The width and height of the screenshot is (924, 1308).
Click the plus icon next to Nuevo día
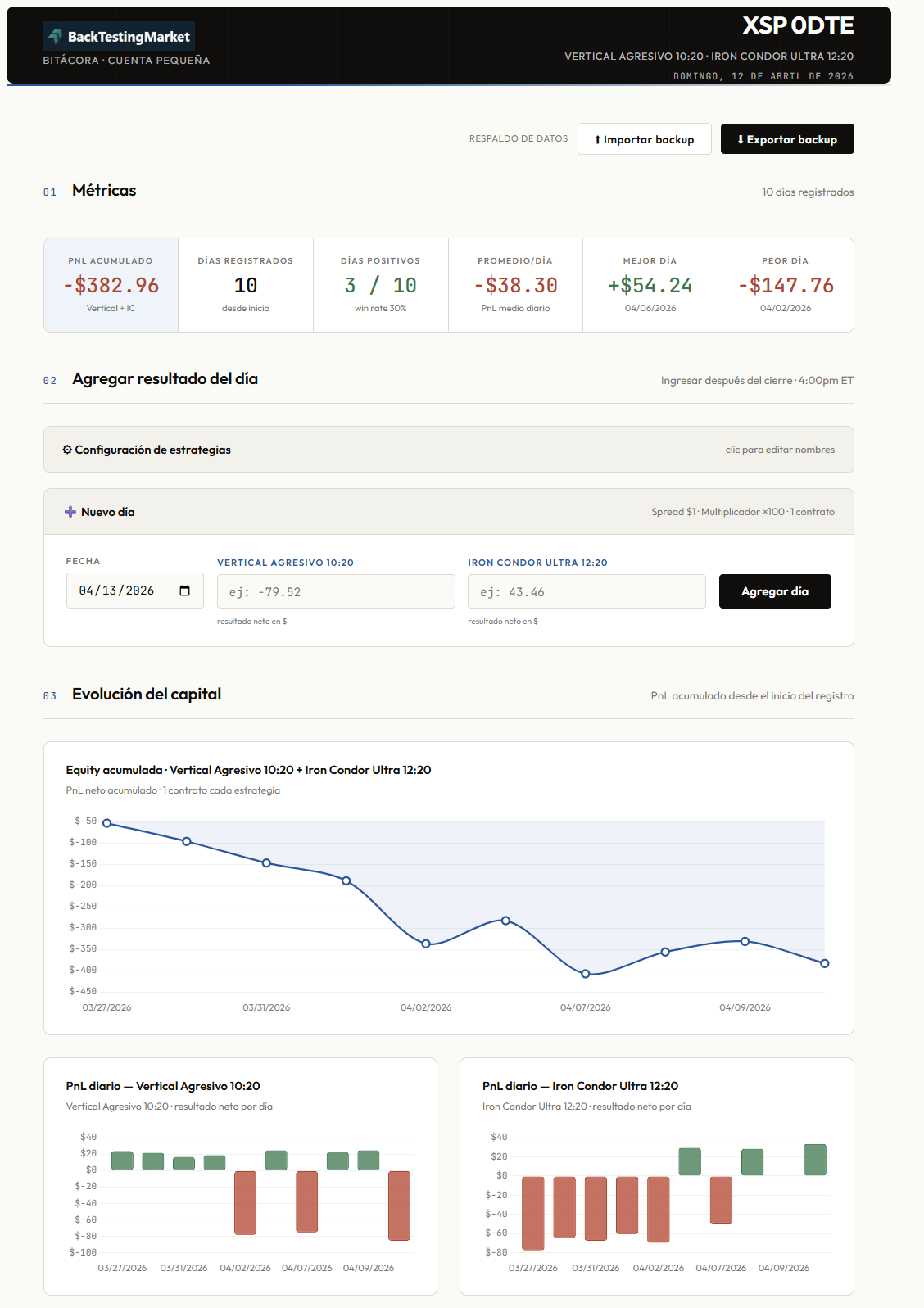point(70,512)
